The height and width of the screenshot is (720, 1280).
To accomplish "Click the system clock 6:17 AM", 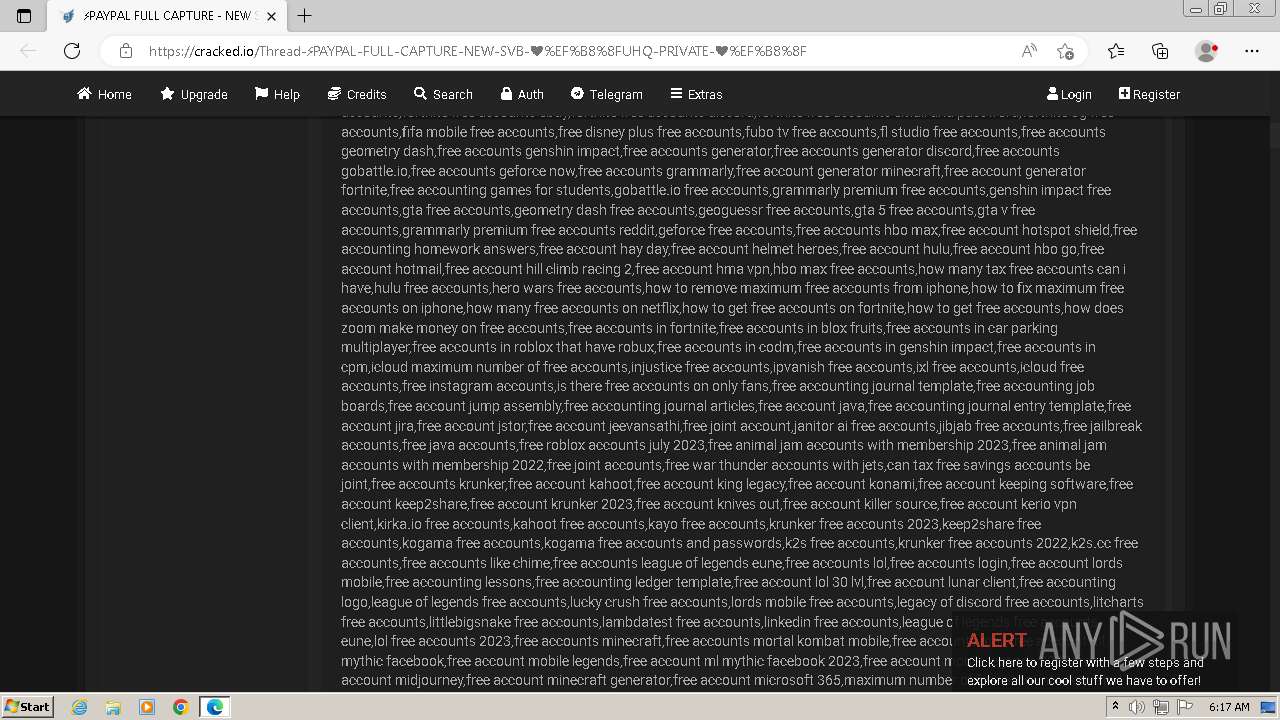I will tap(1229, 707).
